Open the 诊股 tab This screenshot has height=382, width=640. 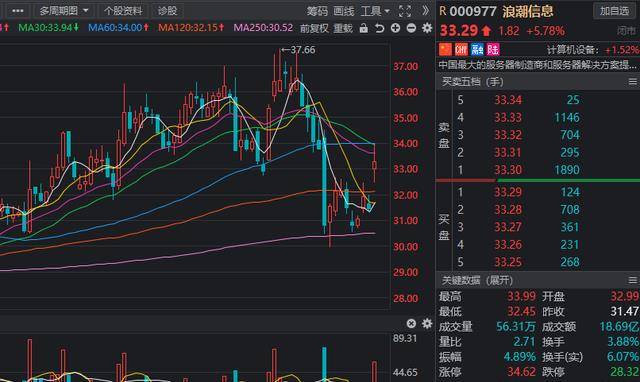click(x=167, y=11)
